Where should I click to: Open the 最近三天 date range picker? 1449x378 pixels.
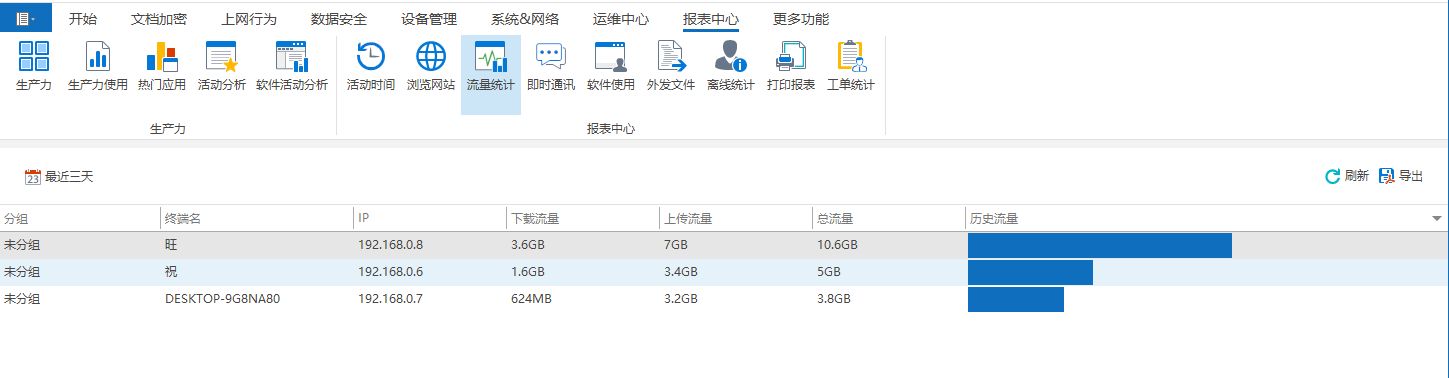(x=59, y=176)
